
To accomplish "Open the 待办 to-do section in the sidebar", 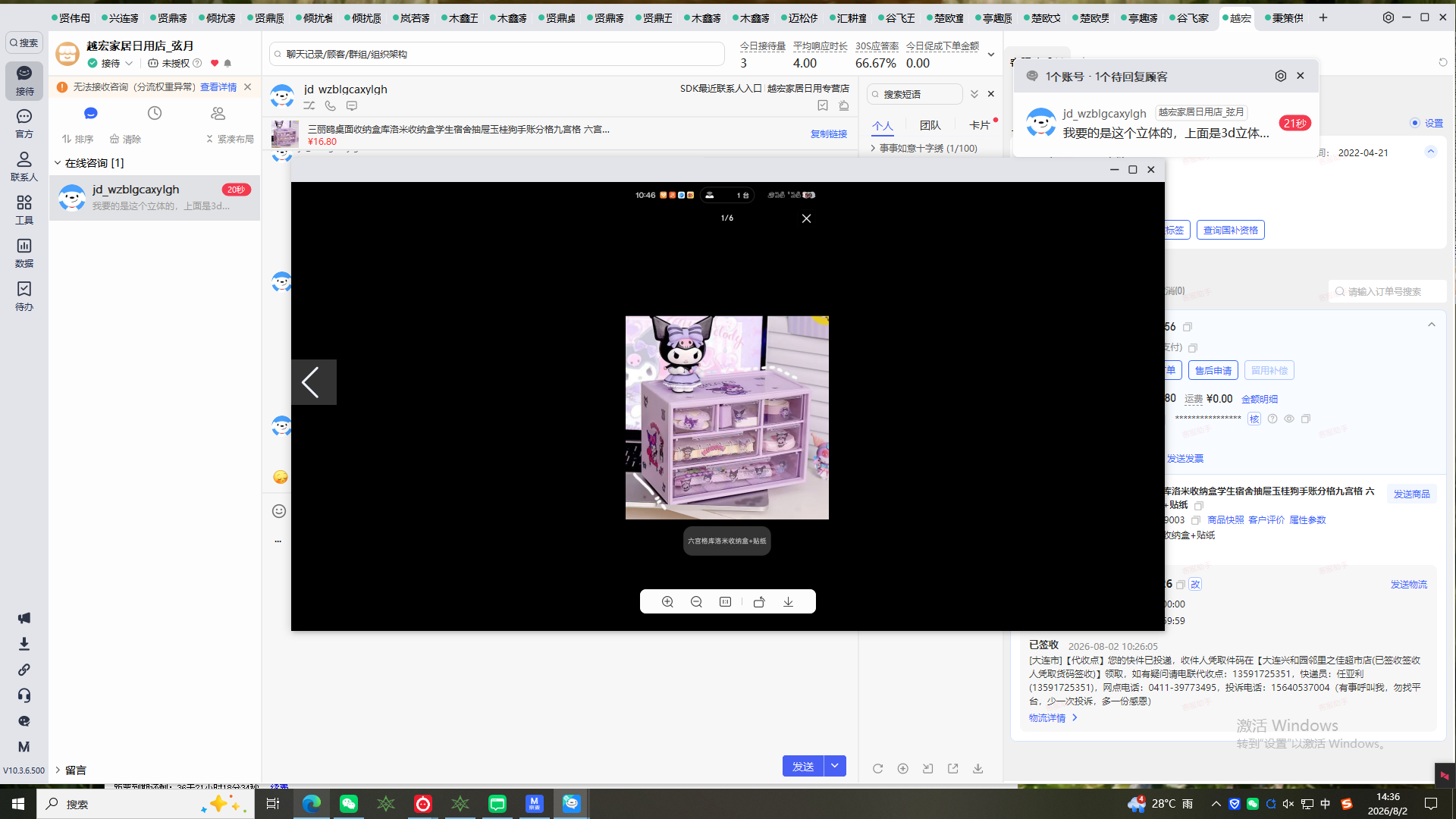I will tap(24, 297).
